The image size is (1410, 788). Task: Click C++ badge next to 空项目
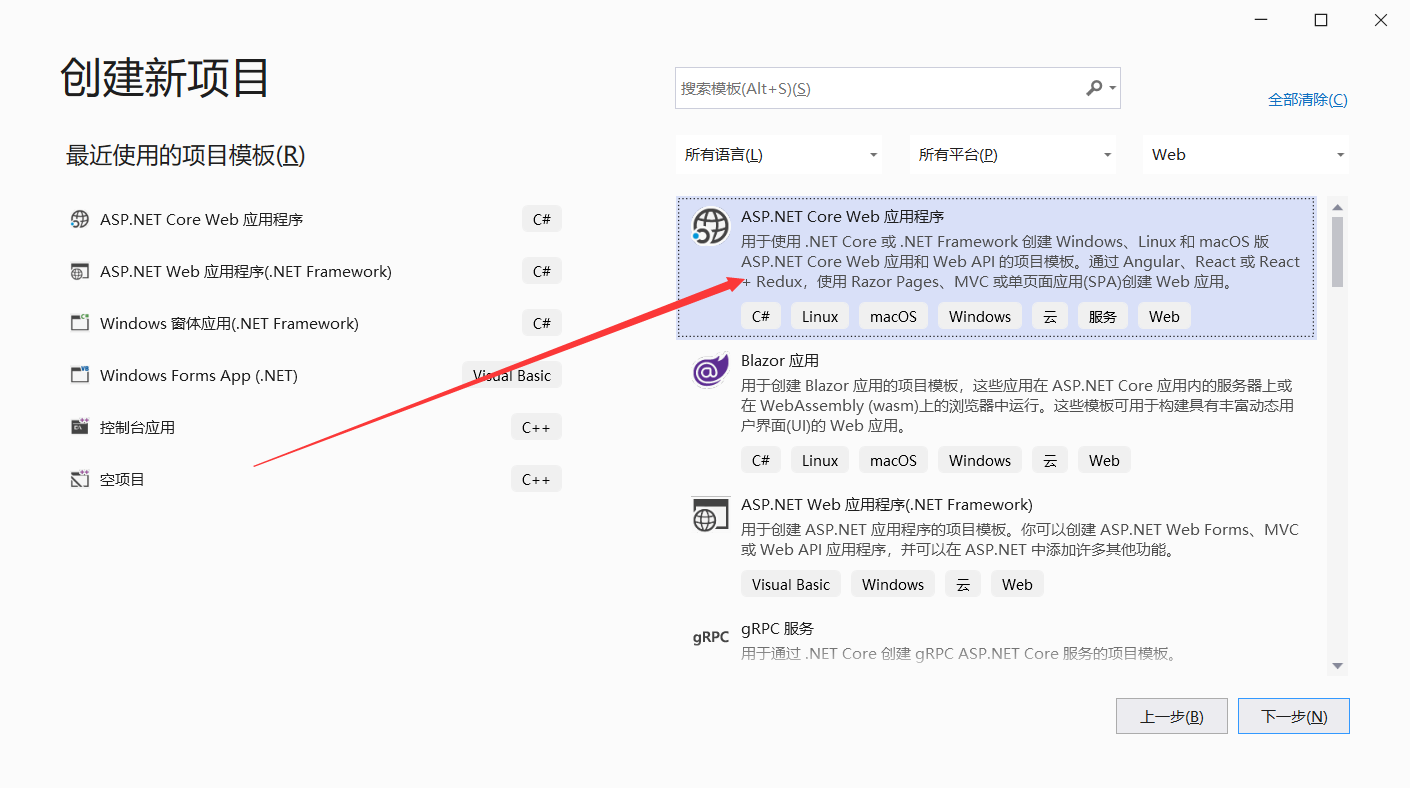[x=536, y=479]
